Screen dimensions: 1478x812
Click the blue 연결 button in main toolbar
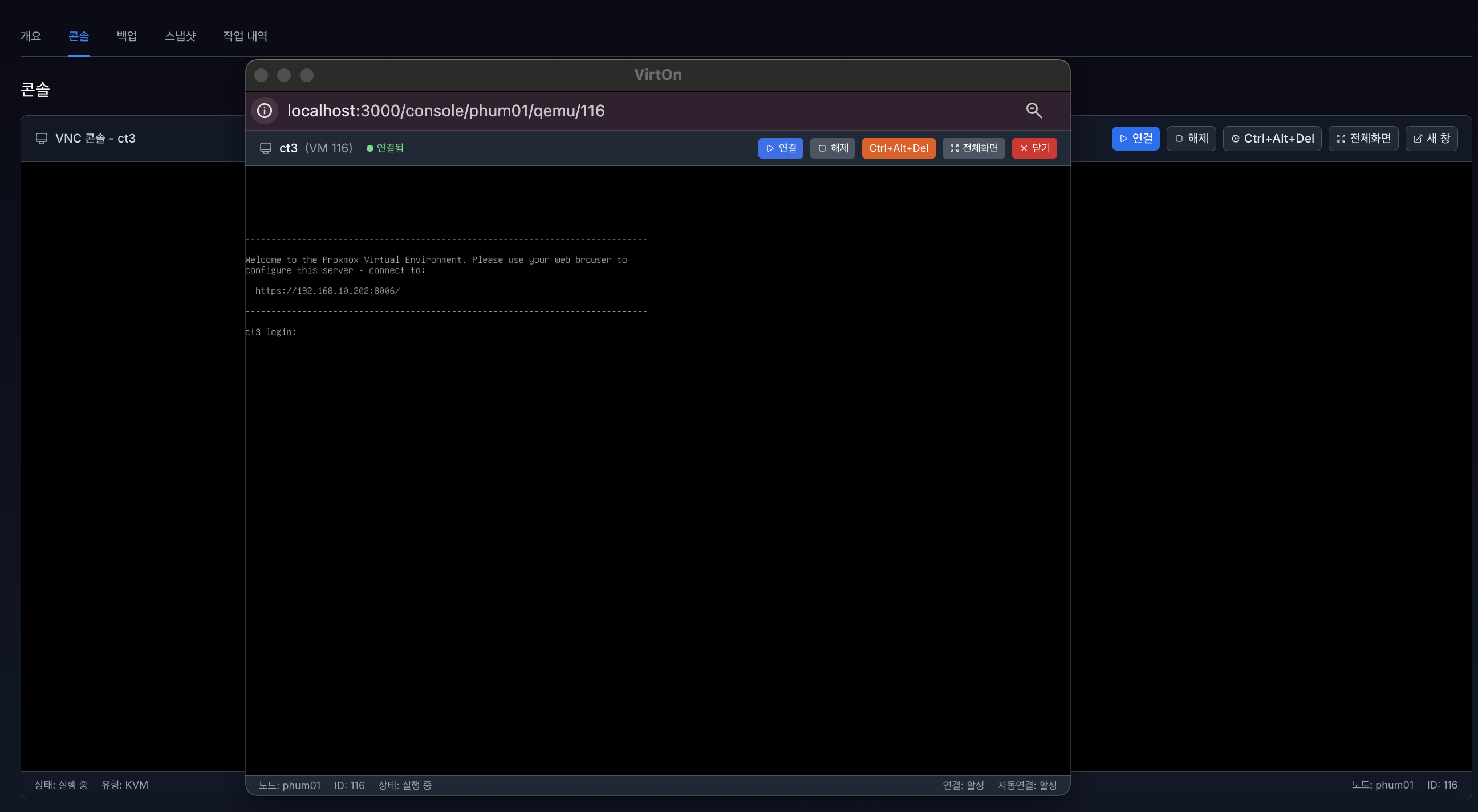(1135, 139)
